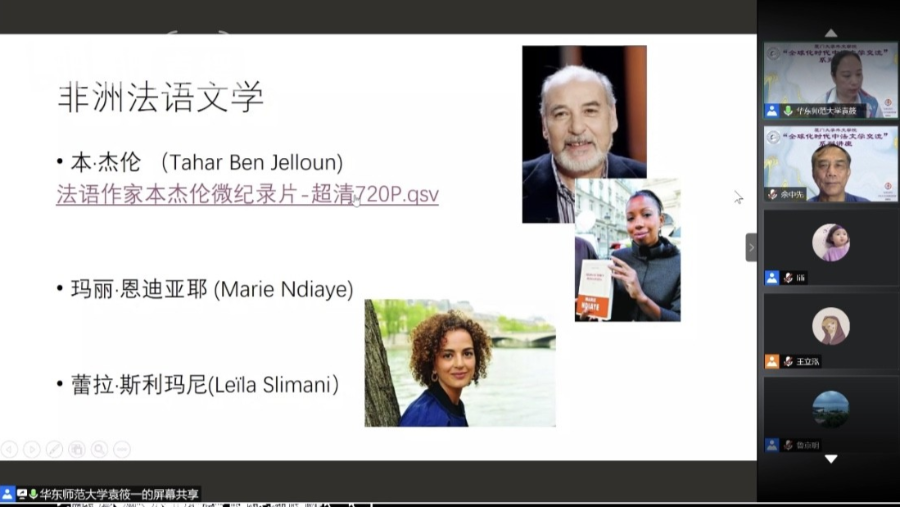Advance slide with the next arrow icon
This screenshot has height=507, width=900.
pos(32,449)
